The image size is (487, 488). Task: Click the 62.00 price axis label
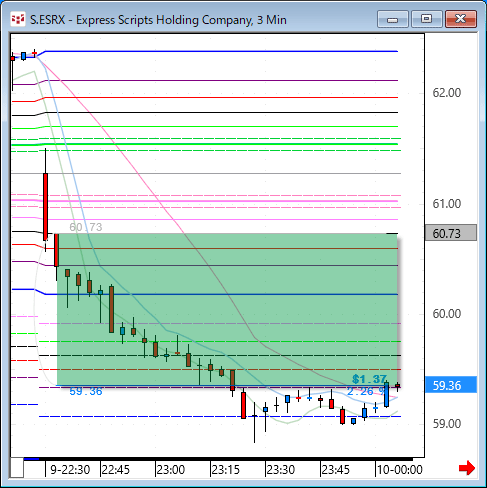click(x=447, y=93)
